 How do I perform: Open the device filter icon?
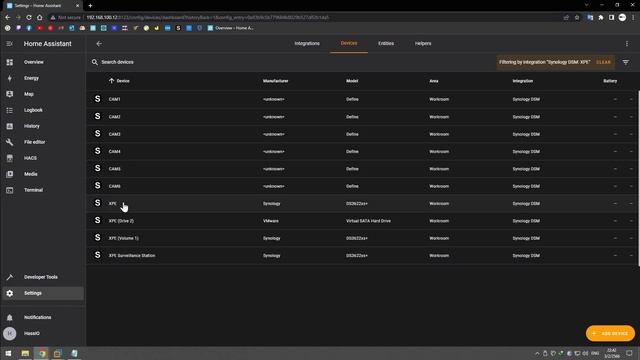point(626,62)
